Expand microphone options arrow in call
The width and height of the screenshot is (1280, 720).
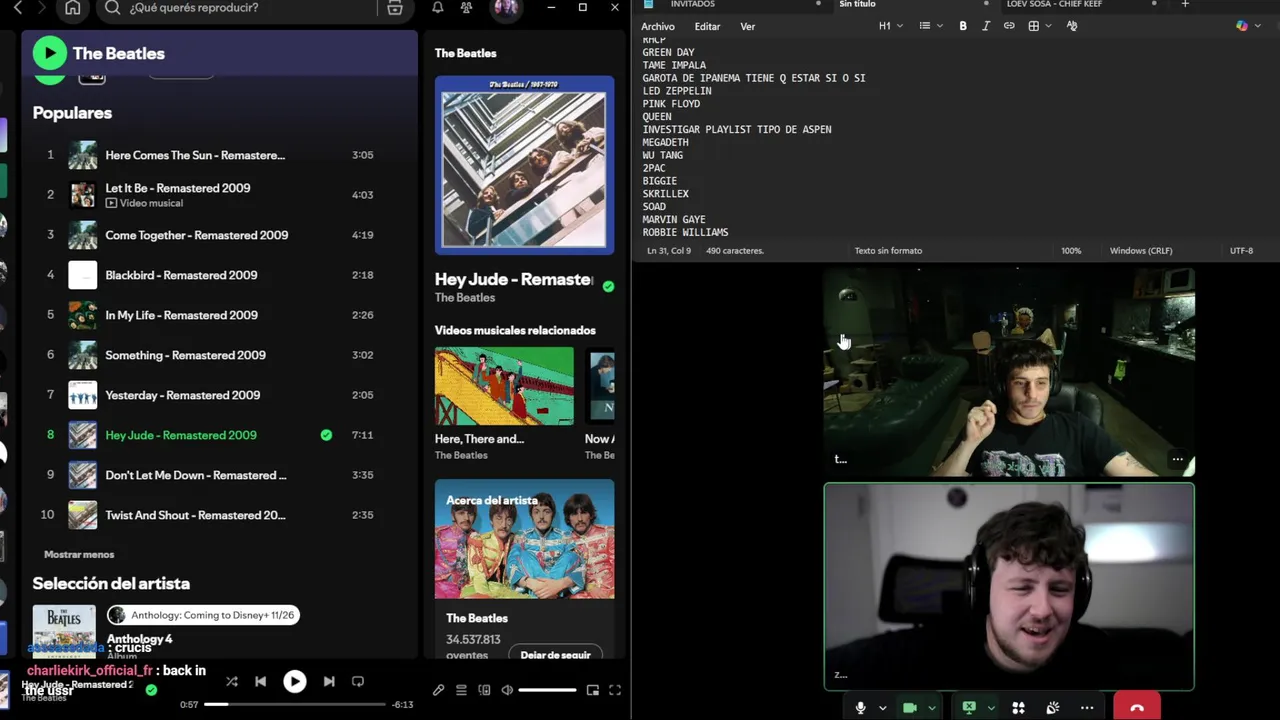click(882, 708)
